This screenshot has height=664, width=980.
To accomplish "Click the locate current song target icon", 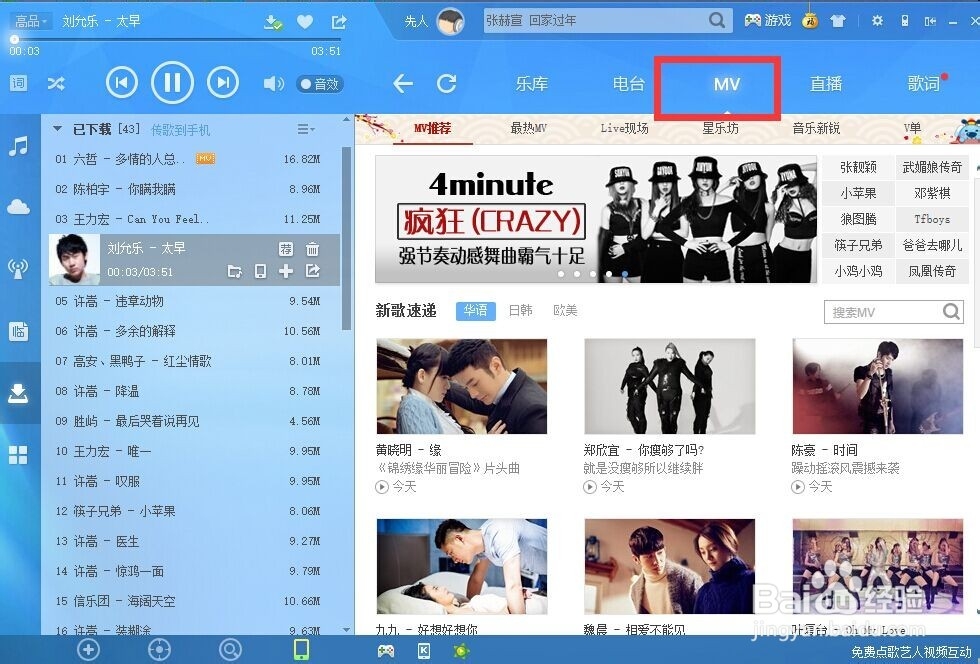I will tap(159, 650).
